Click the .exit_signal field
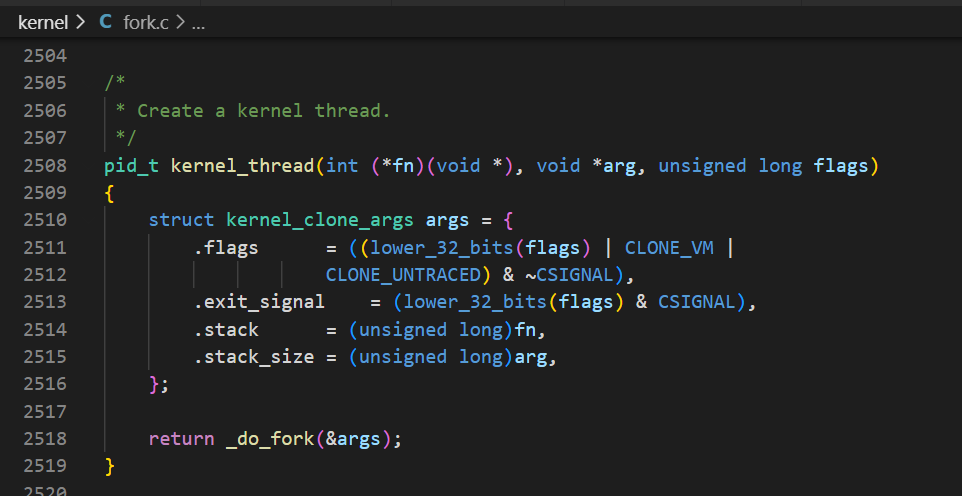The image size is (962, 496). pyautogui.click(x=259, y=302)
